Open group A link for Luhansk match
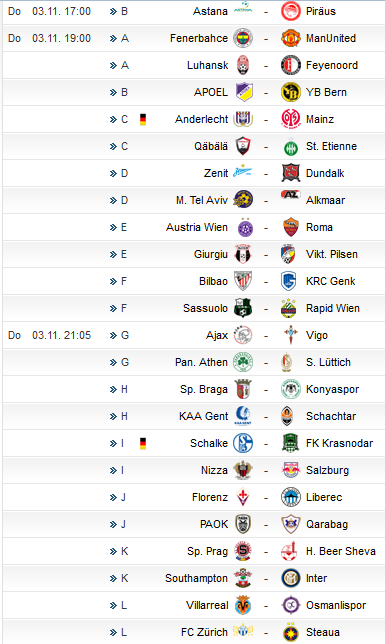The height and width of the screenshot is (644, 385). pyautogui.click(x=125, y=65)
